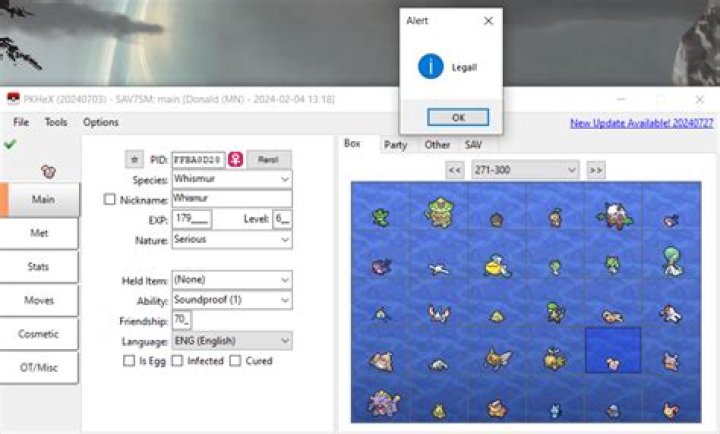Screen dimensions: 720x434
Task: Check the Infected checkbox
Action: (x=178, y=361)
